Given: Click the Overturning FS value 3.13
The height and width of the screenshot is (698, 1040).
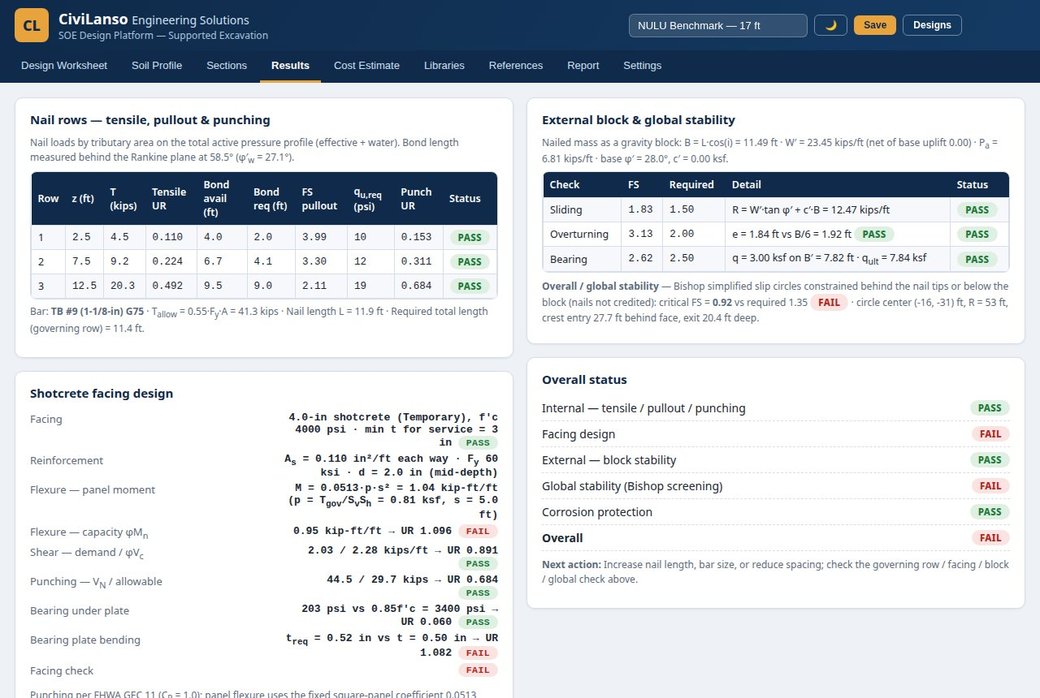Looking at the screenshot, I should point(641,234).
